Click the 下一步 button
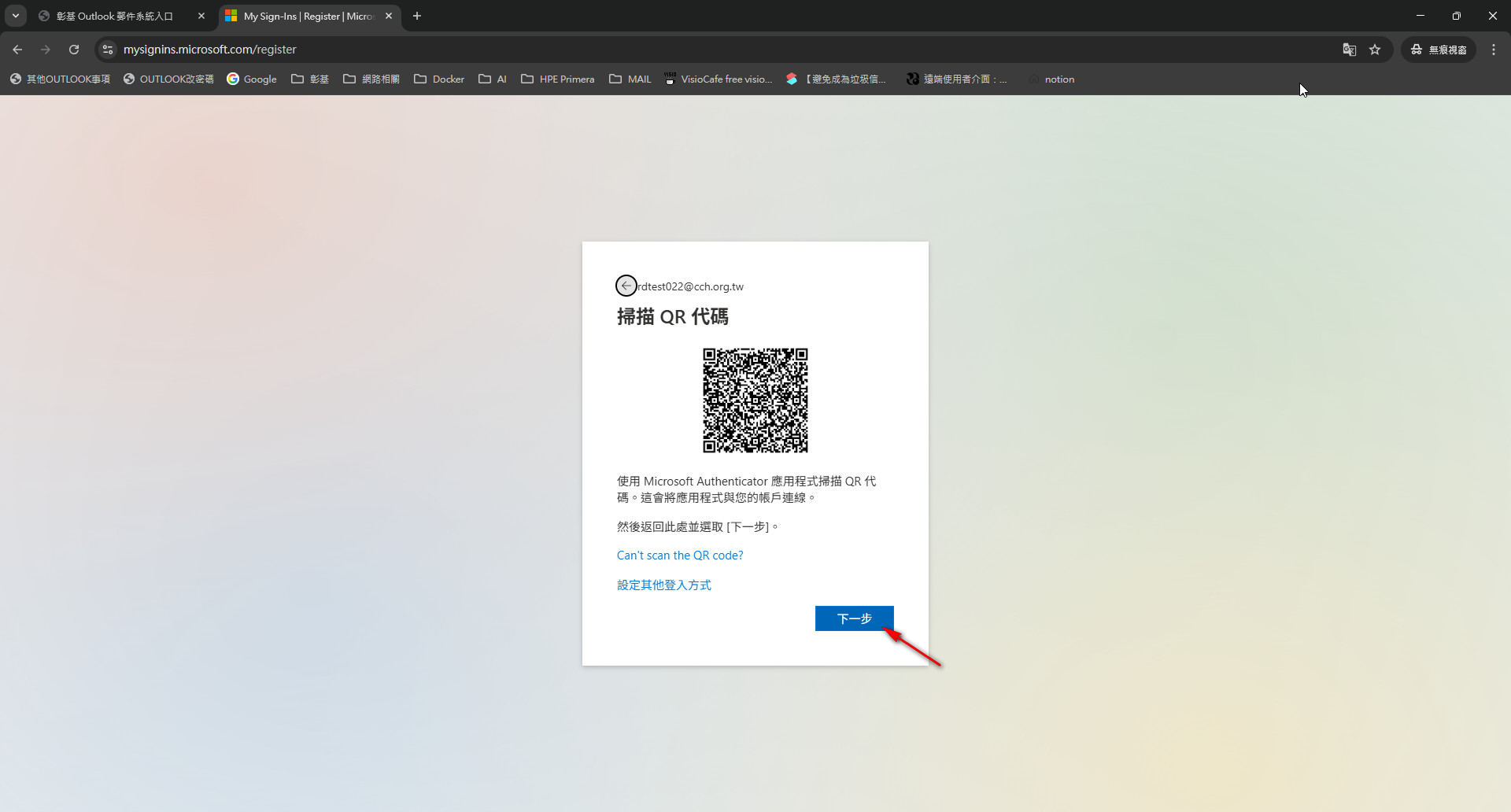The height and width of the screenshot is (812, 1511). click(x=854, y=618)
